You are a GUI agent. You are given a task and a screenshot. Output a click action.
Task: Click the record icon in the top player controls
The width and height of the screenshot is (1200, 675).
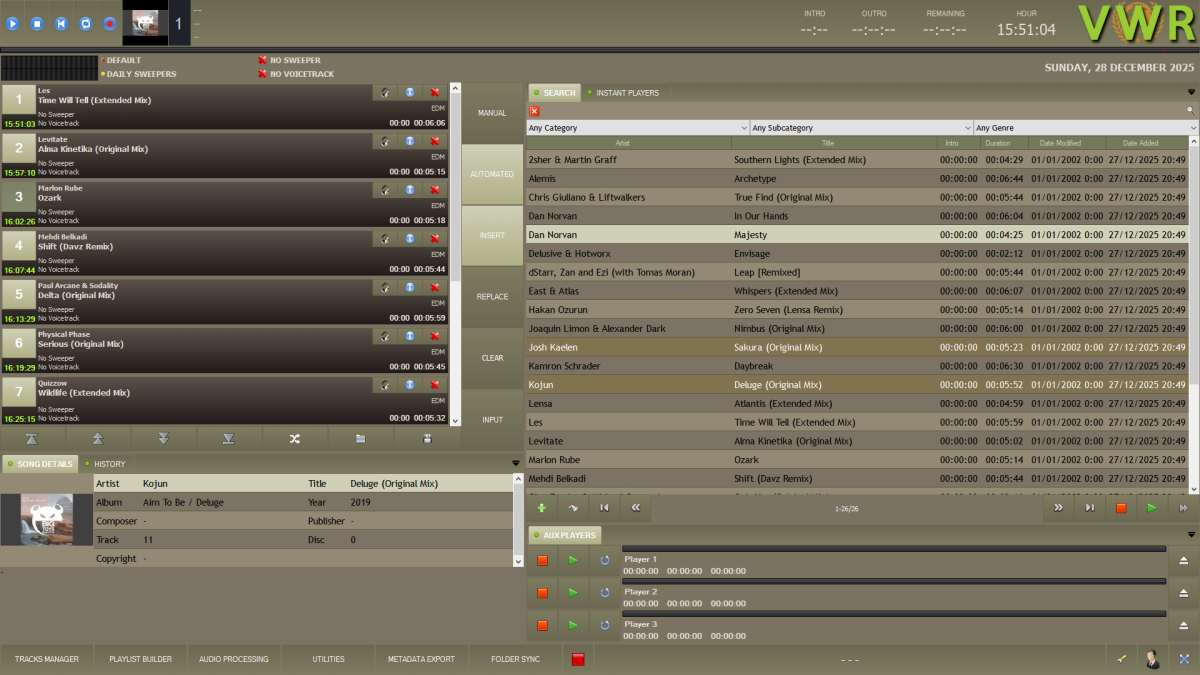tap(109, 23)
